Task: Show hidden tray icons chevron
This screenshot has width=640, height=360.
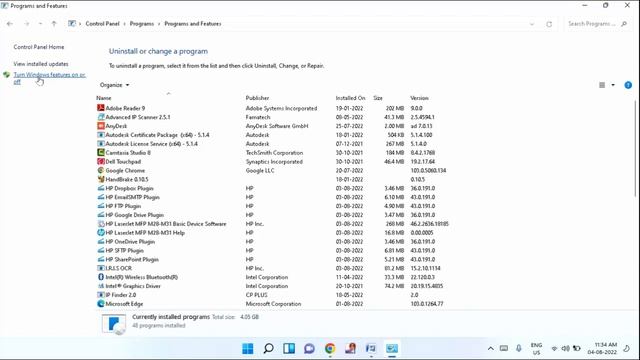Action: [491, 349]
